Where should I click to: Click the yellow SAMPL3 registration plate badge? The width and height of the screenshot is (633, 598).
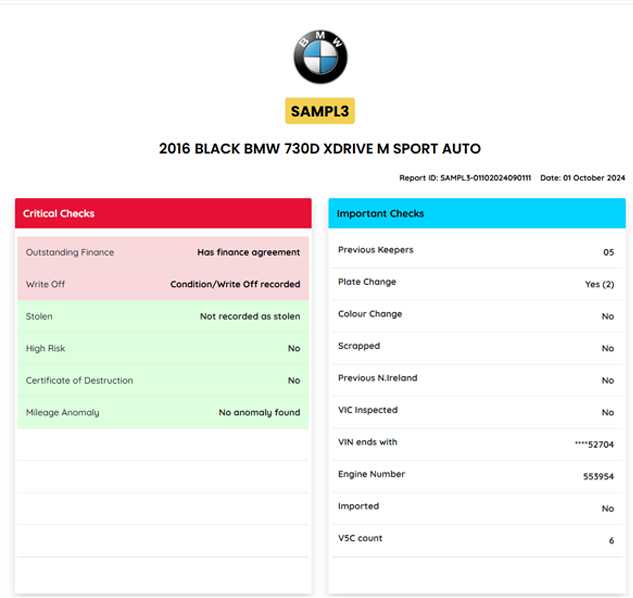tap(320, 110)
